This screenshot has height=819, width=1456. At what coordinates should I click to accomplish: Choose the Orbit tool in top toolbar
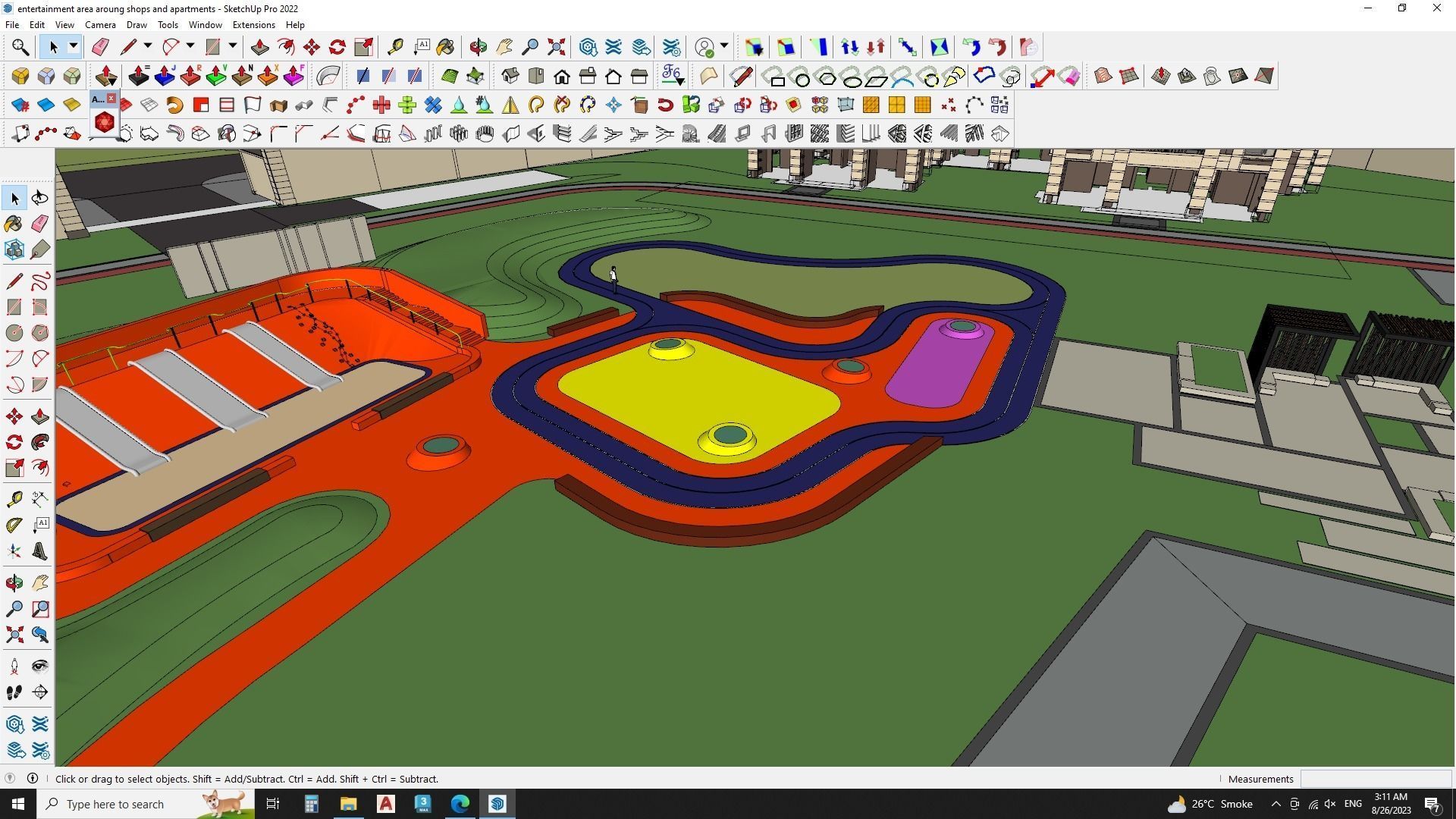click(478, 47)
